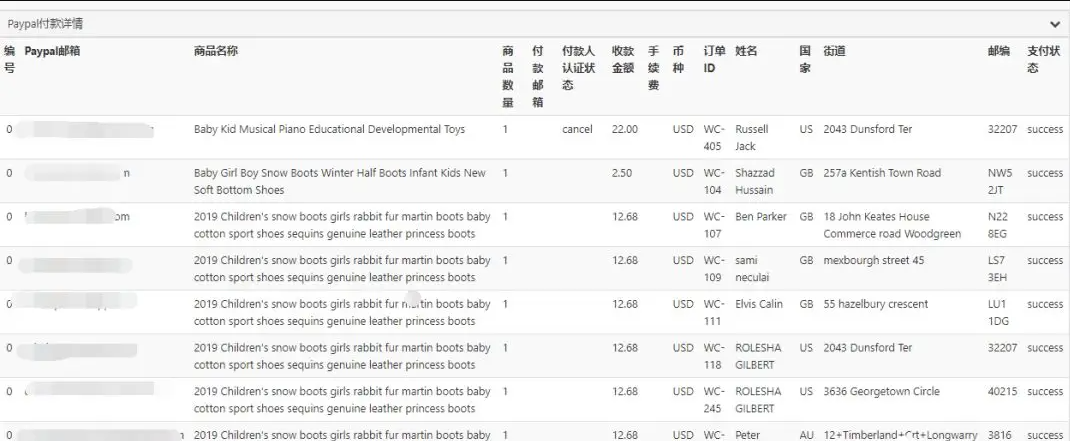1070x441 pixels.
Task: Click the 支付状态 column header
Action: 1044,60
